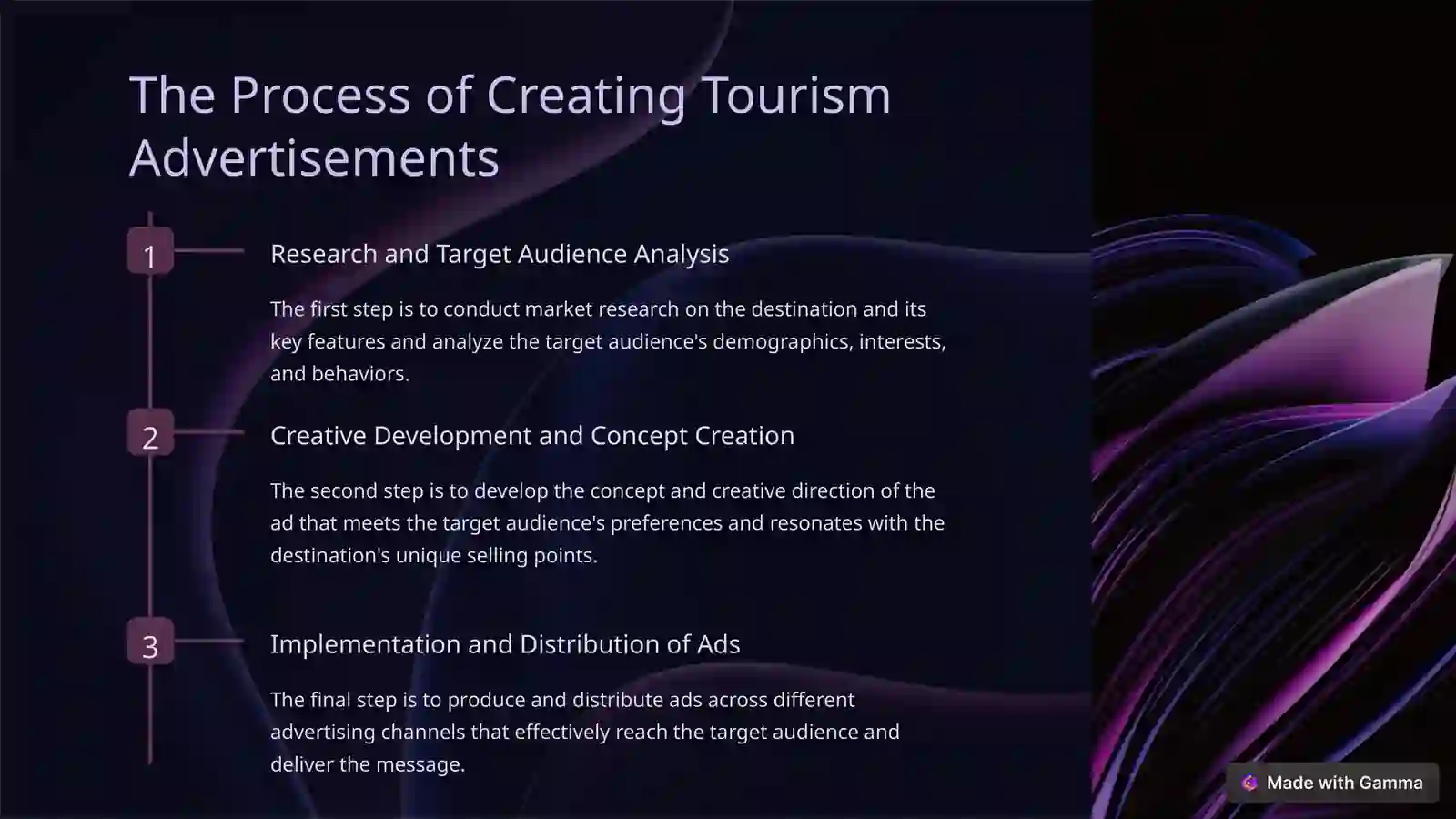Image resolution: width=1456 pixels, height=819 pixels.
Task: Select step number 3 marker
Action: coord(150,642)
